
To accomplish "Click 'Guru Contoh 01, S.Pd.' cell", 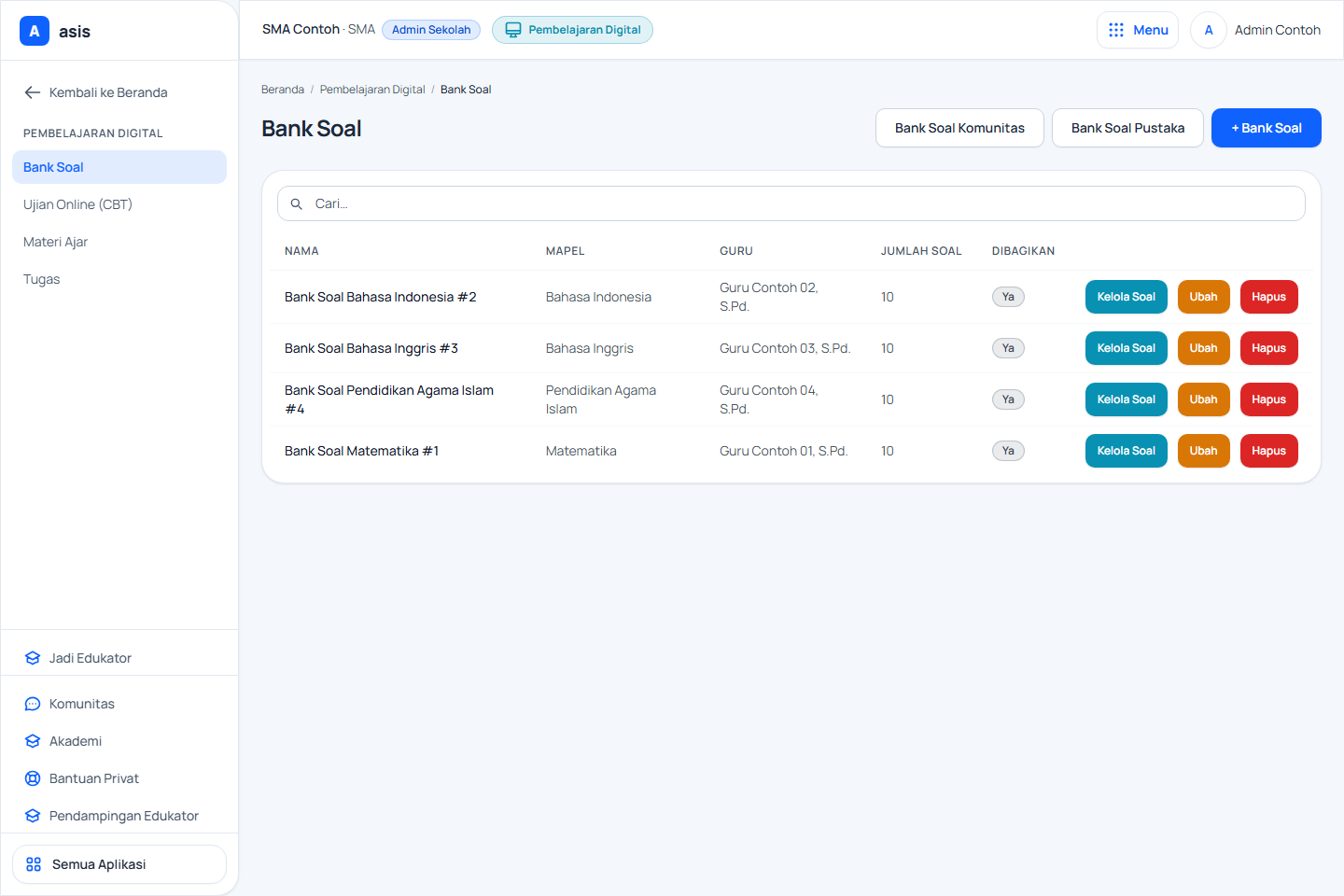I will pyautogui.click(x=784, y=451).
